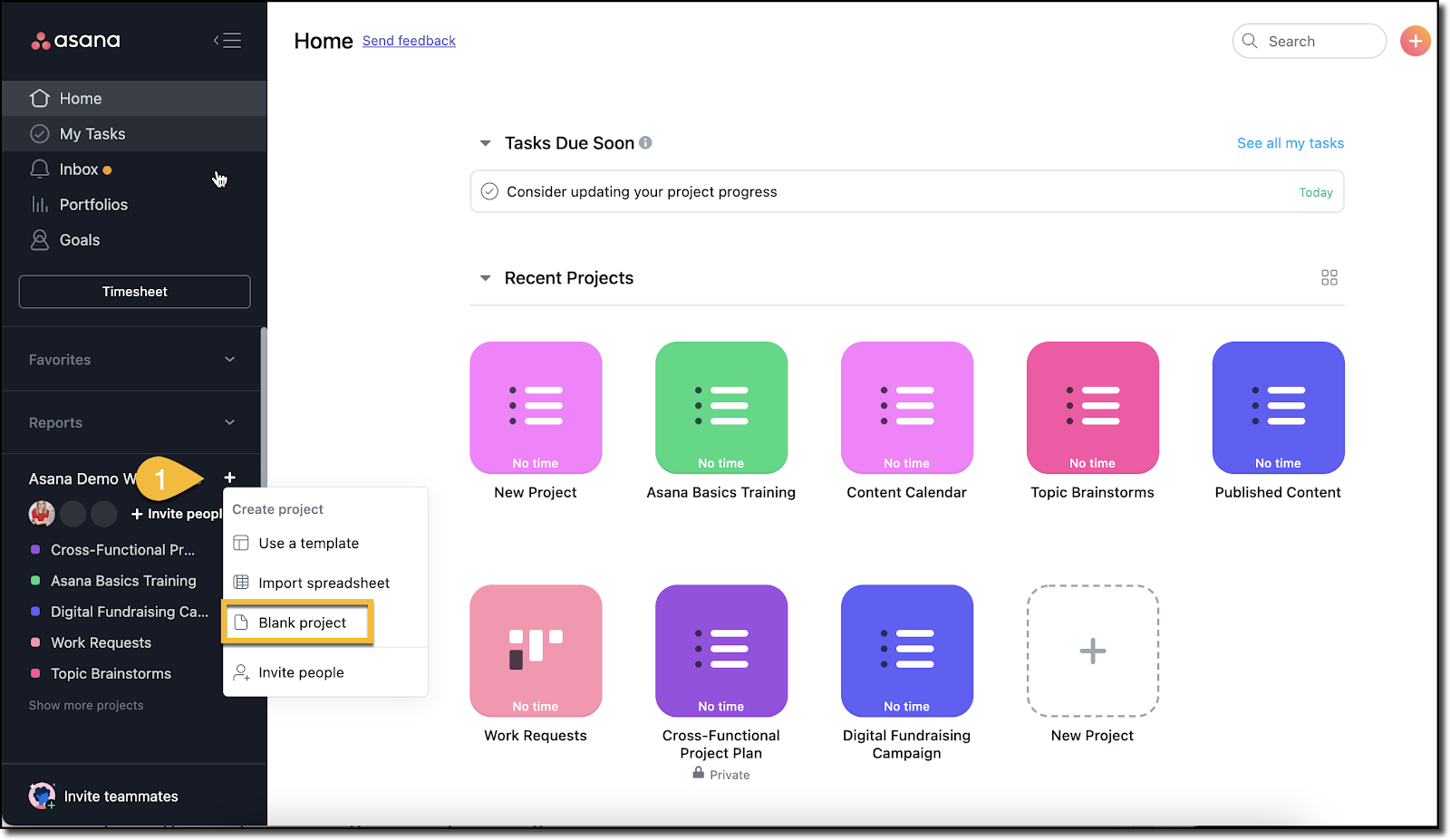
Task: Click the Home page heading
Action: (324, 41)
